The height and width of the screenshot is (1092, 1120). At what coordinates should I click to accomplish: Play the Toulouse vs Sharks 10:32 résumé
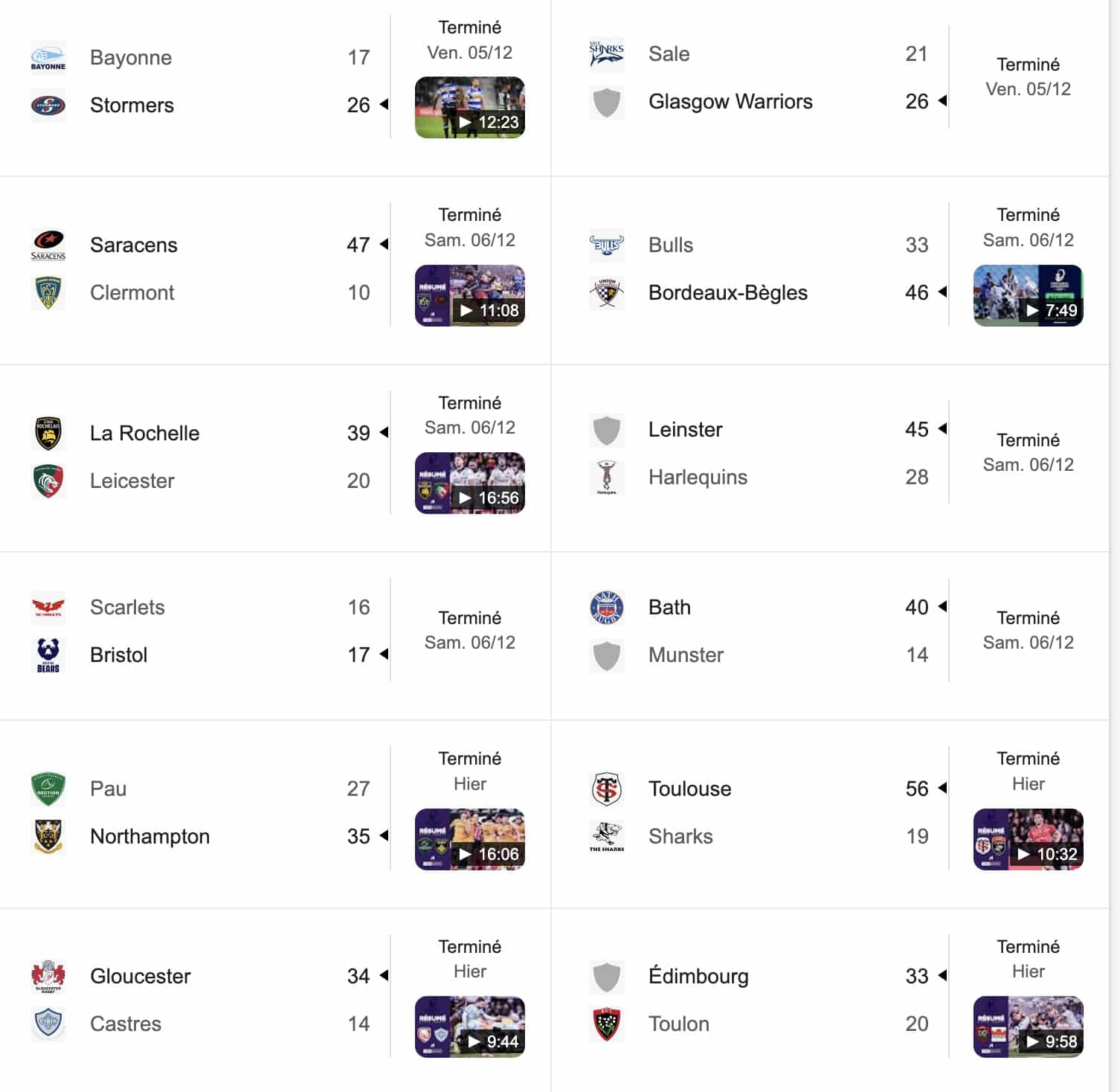(x=1028, y=839)
